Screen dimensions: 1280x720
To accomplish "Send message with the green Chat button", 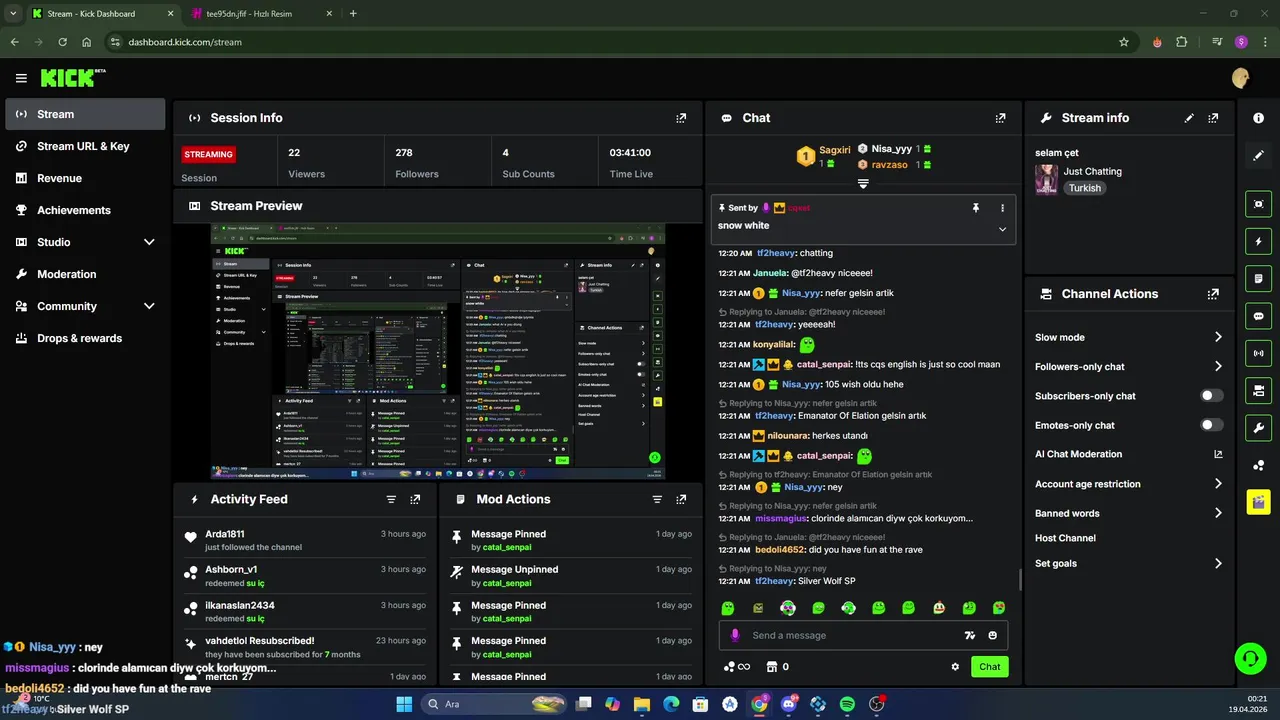I will pos(989,667).
